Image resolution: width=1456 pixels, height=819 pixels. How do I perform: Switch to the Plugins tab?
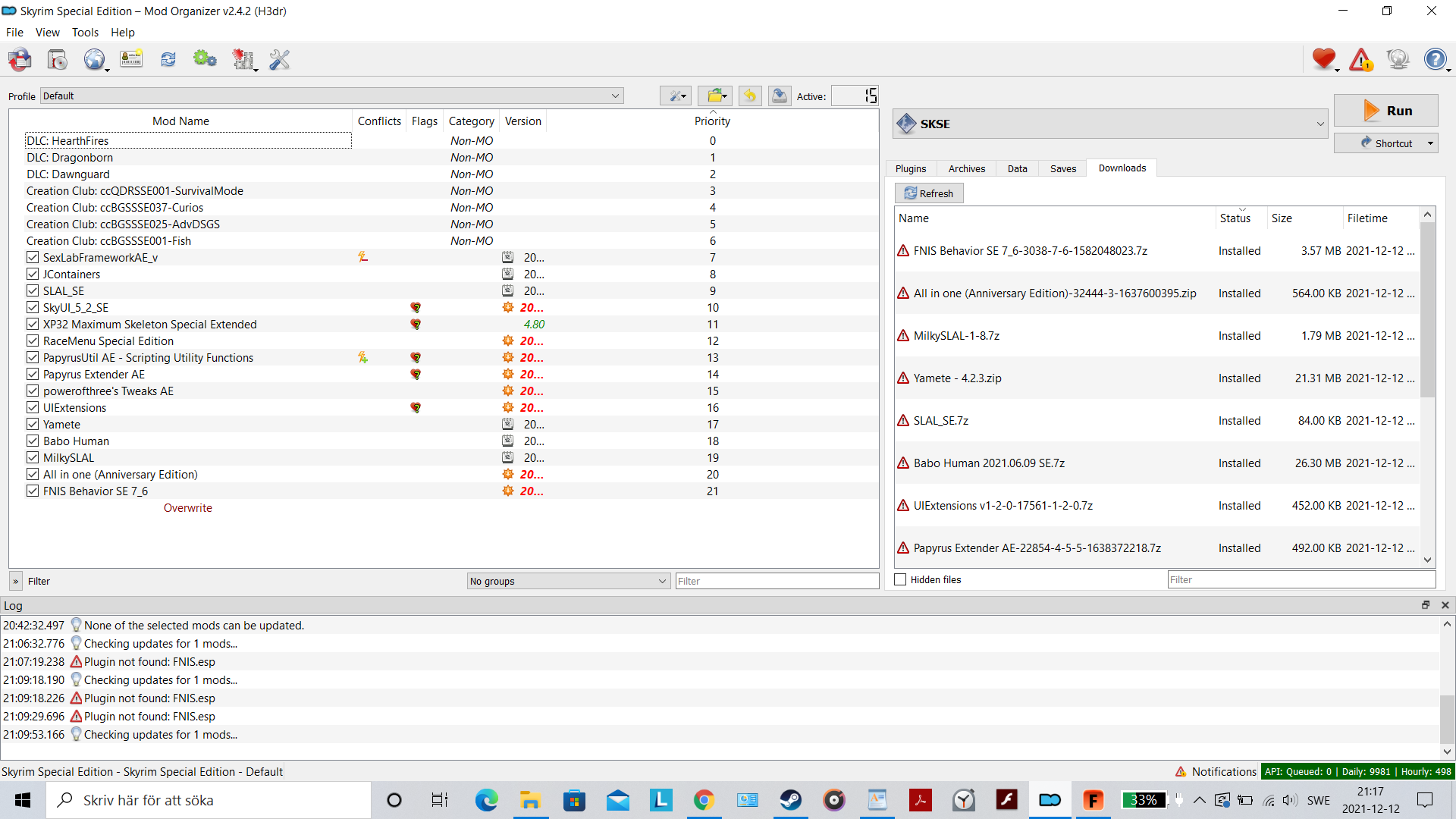tap(911, 168)
